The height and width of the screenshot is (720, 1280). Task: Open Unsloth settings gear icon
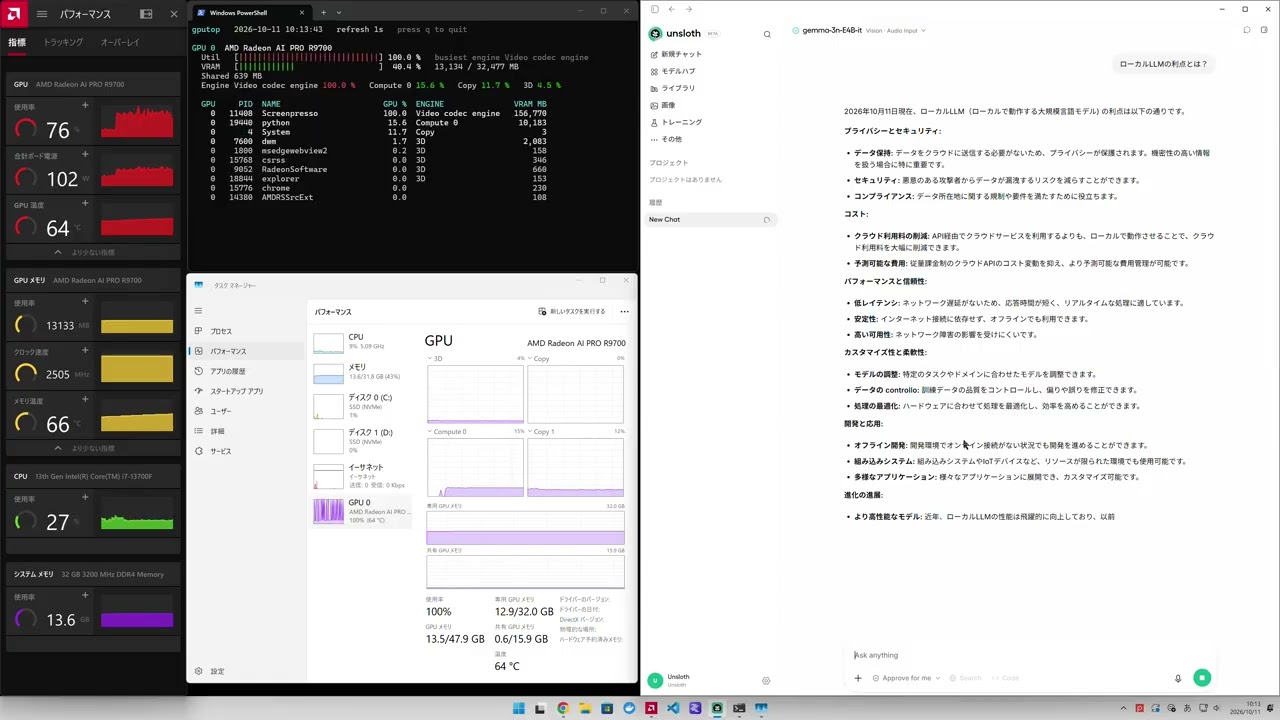[x=766, y=681]
